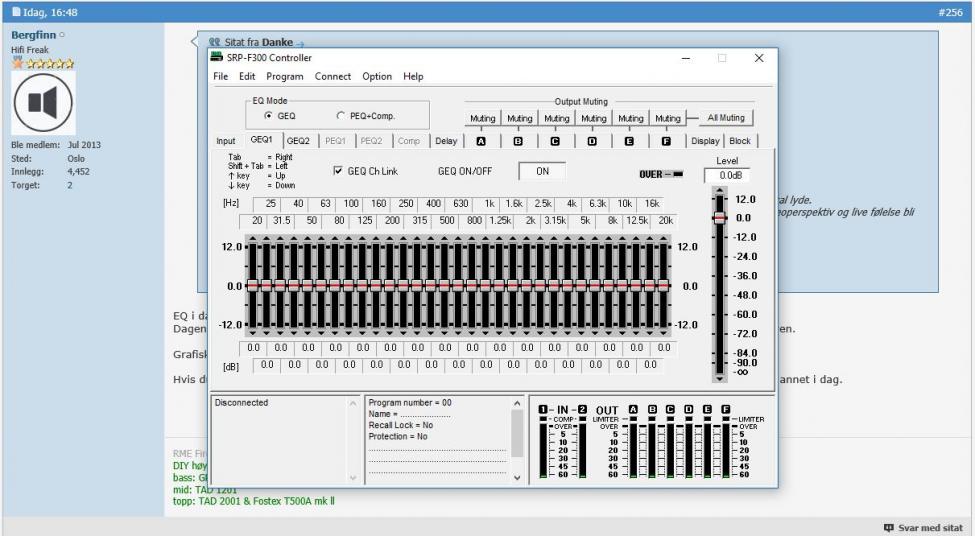This screenshot has height=536, width=975.
Task: Select the GEQ mode radio button
Action: pyautogui.click(x=268, y=116)
